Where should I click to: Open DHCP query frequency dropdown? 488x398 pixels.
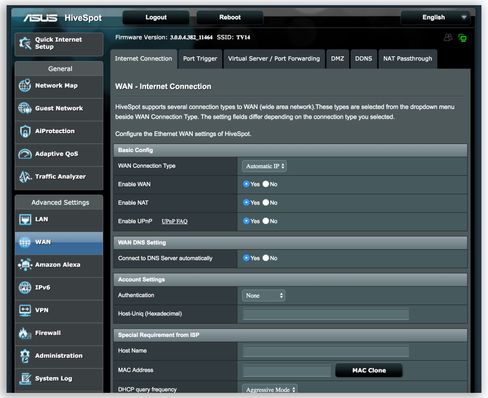click(269, 389)
